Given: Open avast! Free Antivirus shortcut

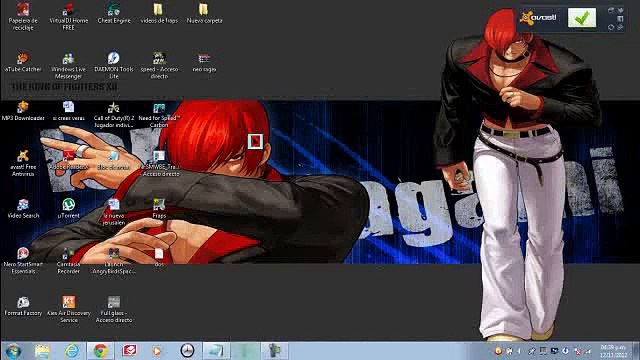Looking at the screenshot, I should click(x=23, y=163).
